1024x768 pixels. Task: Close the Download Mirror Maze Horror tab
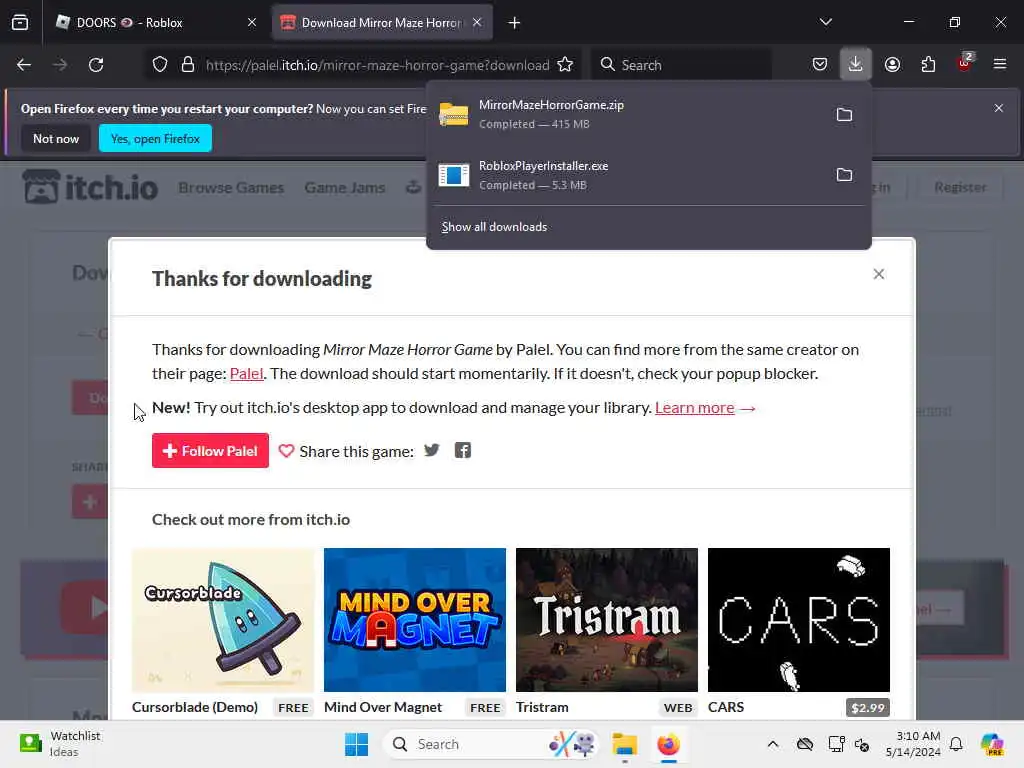click(x=477, y=22)
